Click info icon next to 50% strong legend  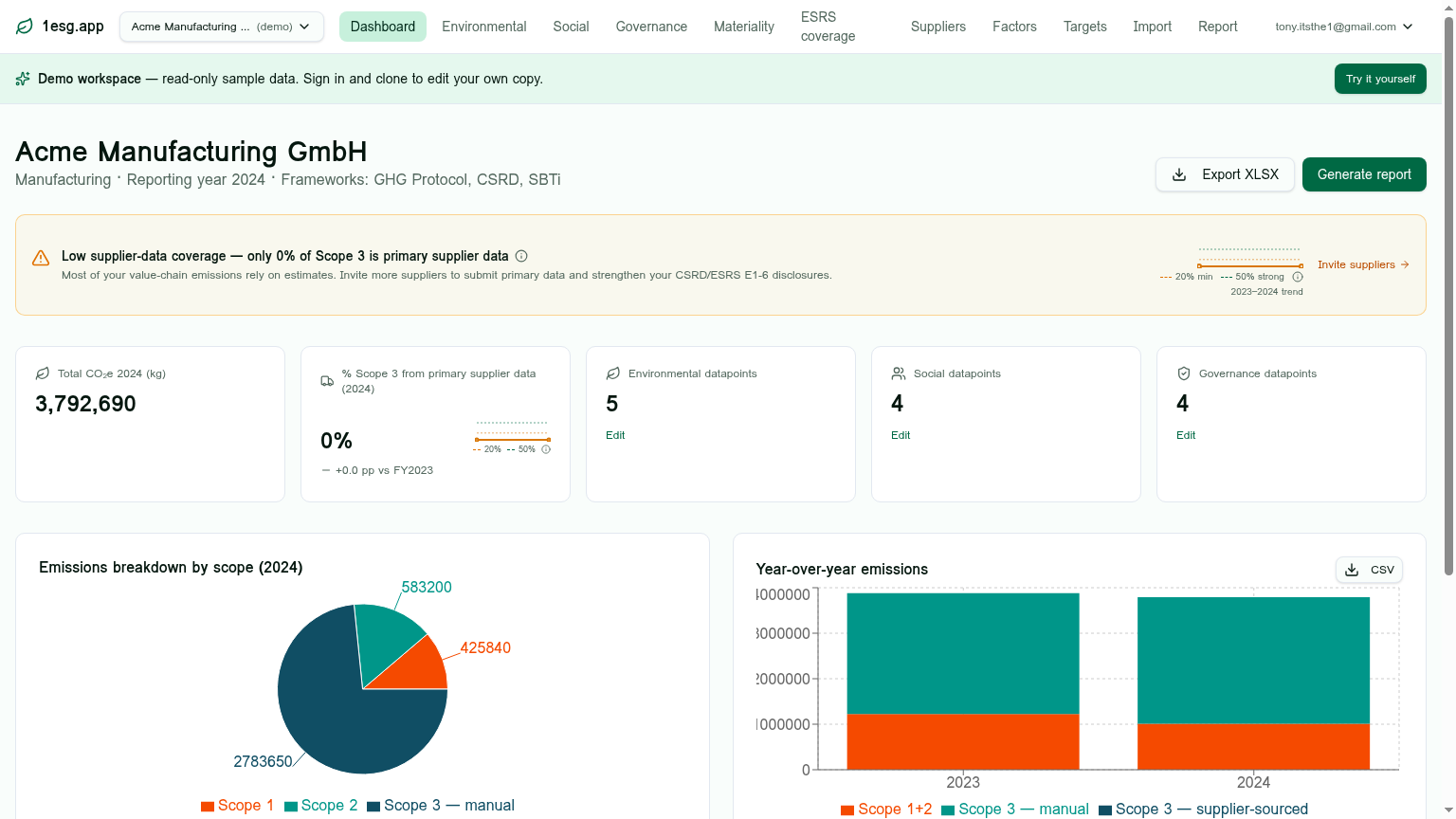1298,277
